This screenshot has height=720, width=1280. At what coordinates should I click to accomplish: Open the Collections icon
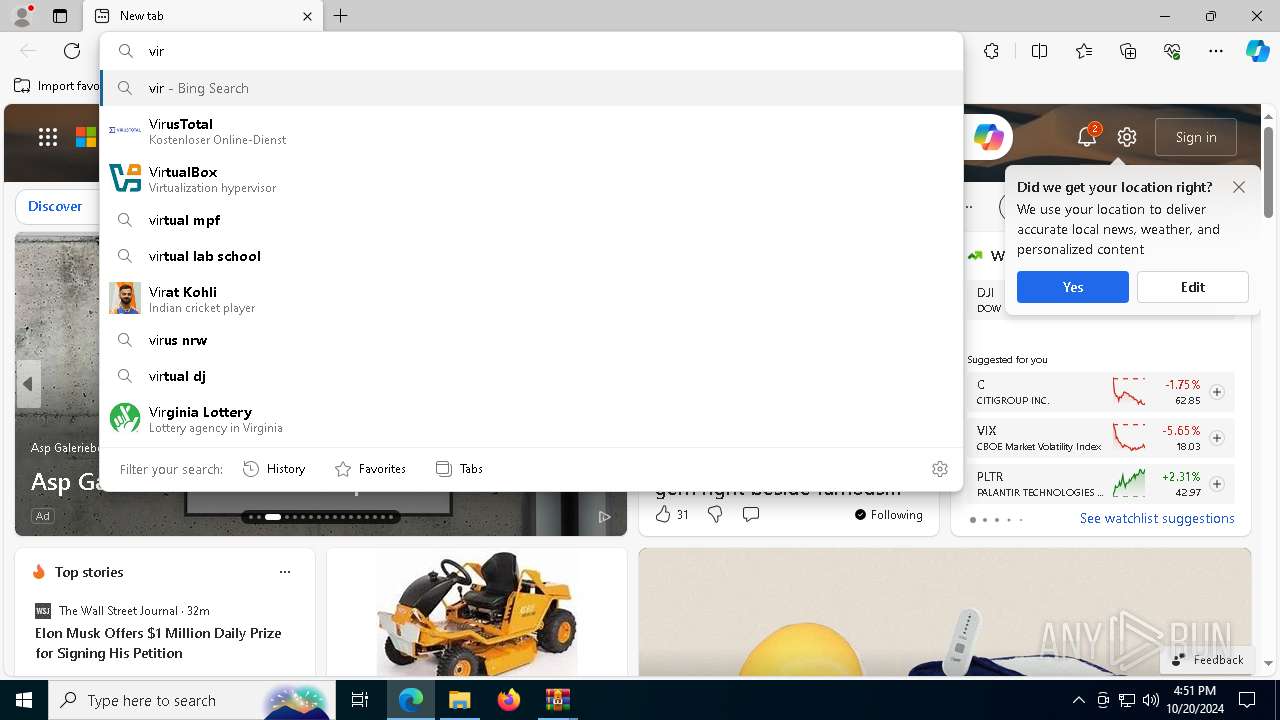click(x=1128, y=51)
